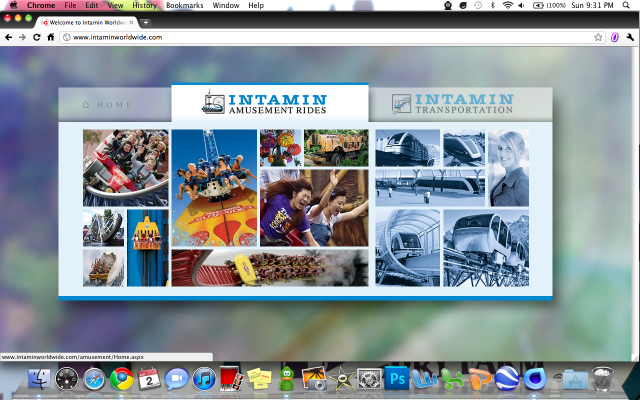
Task: Launch Photoshop from the Dock
Action: pyautogui.click(x=396, y=378)
